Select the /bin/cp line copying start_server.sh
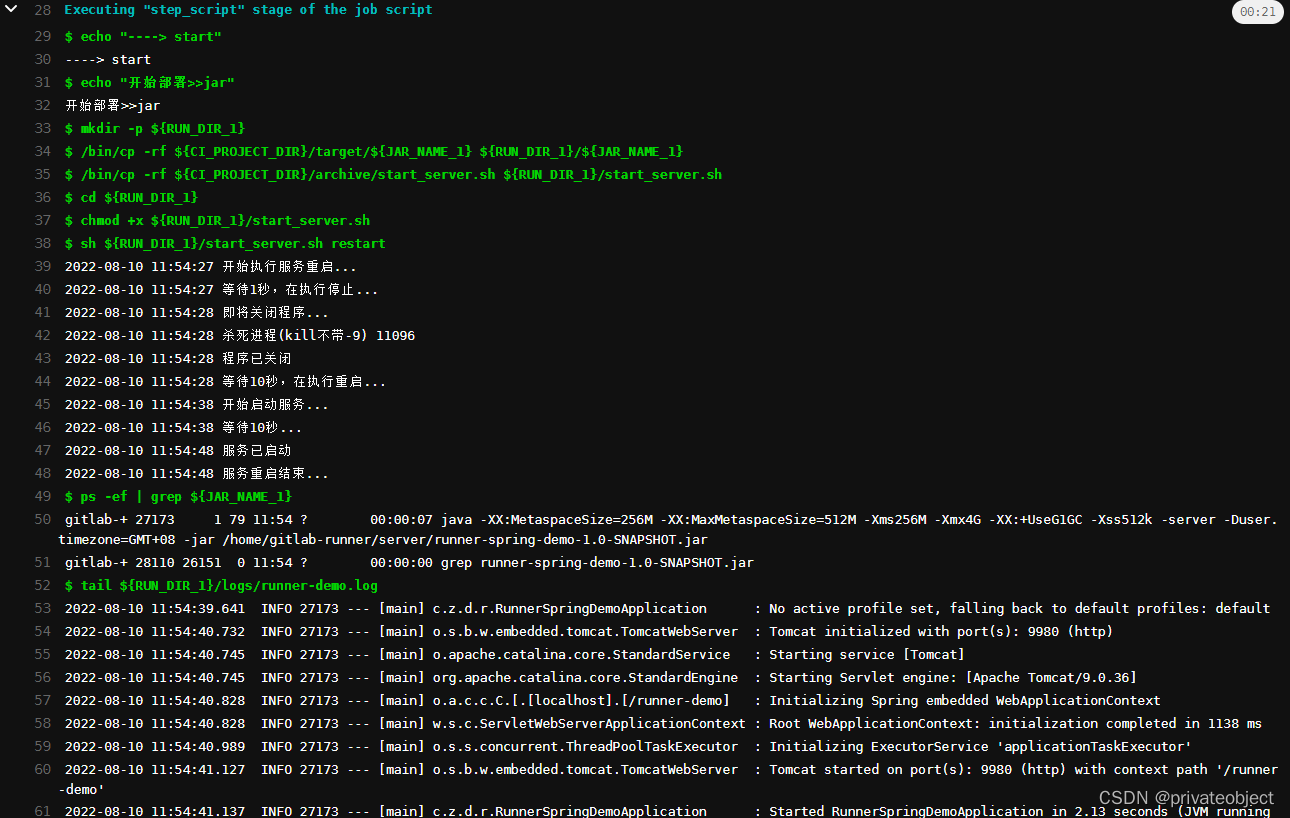Image resolution: width=1290 pixels, height=818 pixels. pyautogui.click(x=393, y=174)
